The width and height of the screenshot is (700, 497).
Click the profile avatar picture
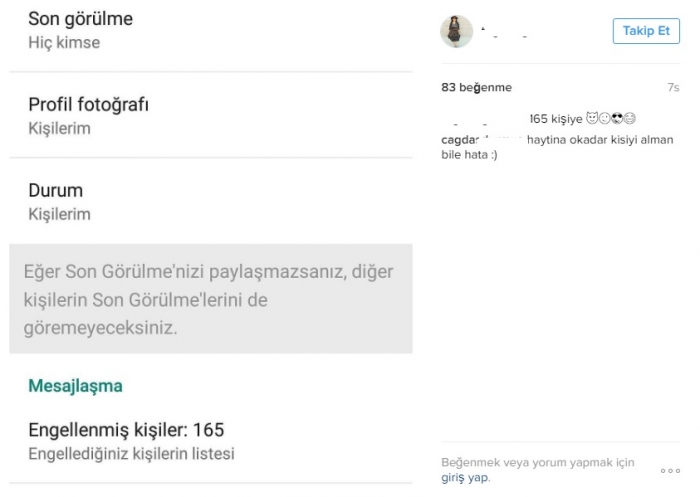(457, 32)
